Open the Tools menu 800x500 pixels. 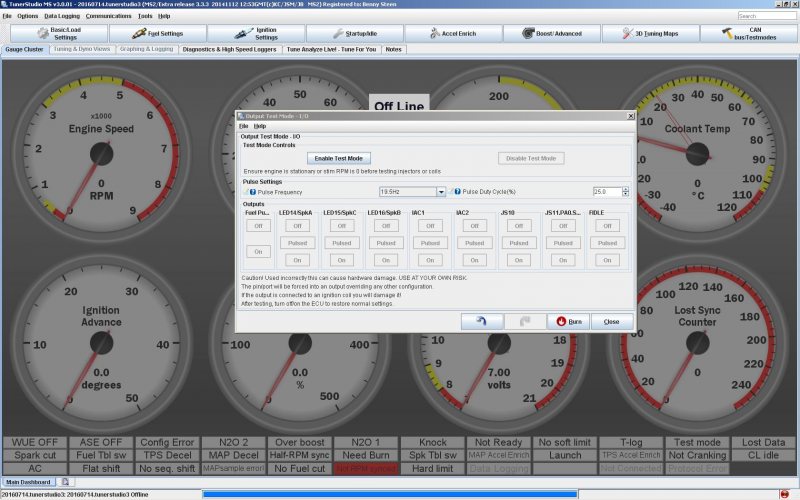[x=145, y=16]
